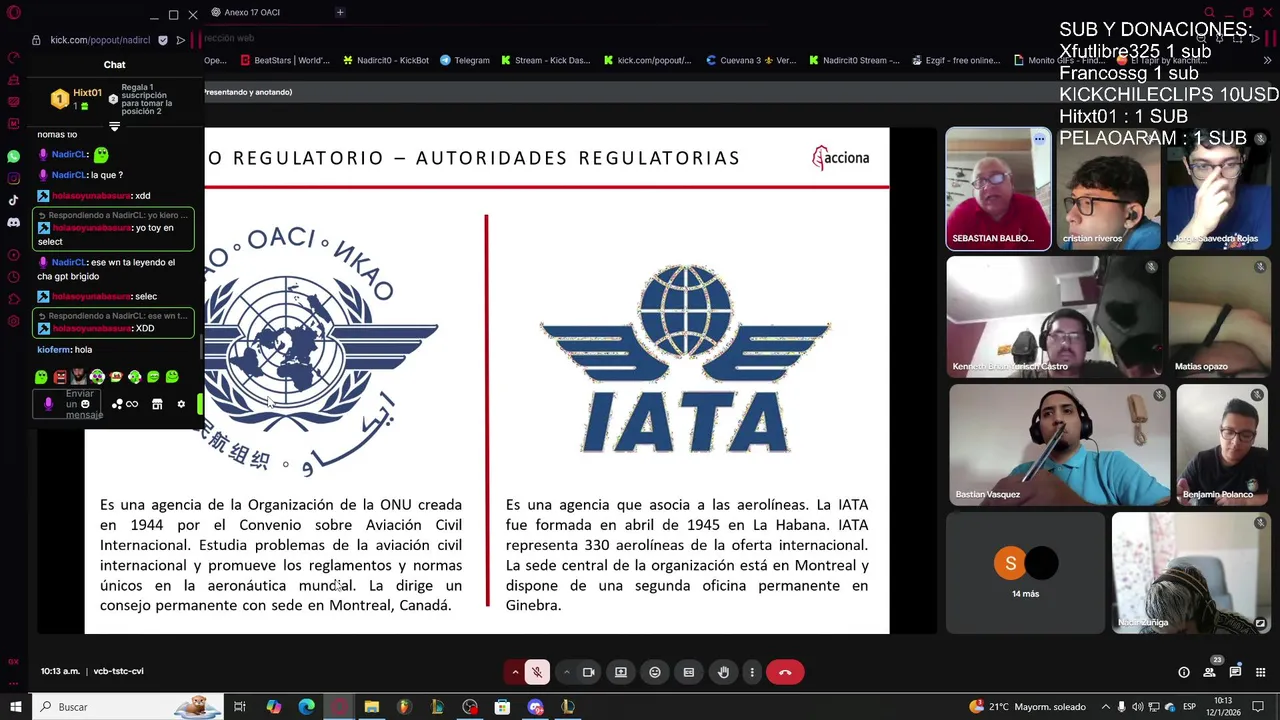Open the volume control in tray
The height and width of the screenshot is (720, 1280).
[x=1138, y=707]
